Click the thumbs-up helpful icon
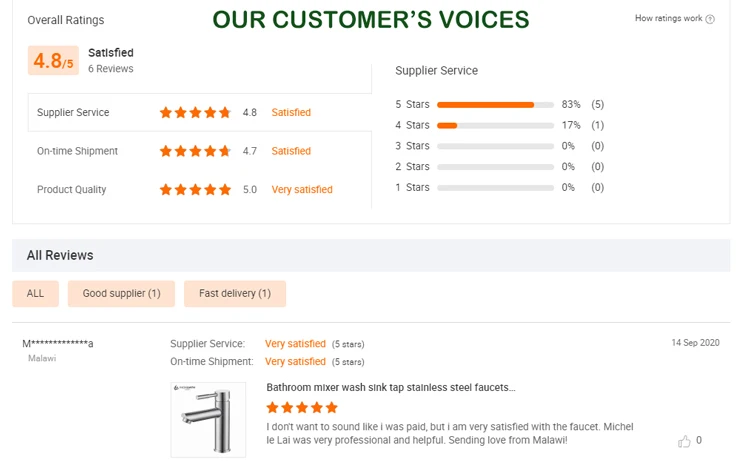The width and height of the screenshot is (750, 461). [685, 441]
